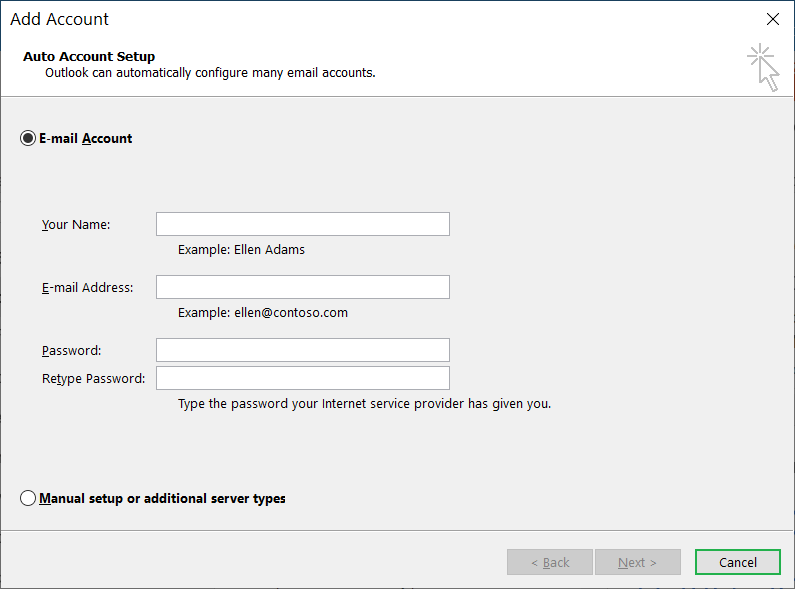This screenshot has width=795, height=589.
Task: Click the grayed Back button
Action: click(x=550, y=562)
